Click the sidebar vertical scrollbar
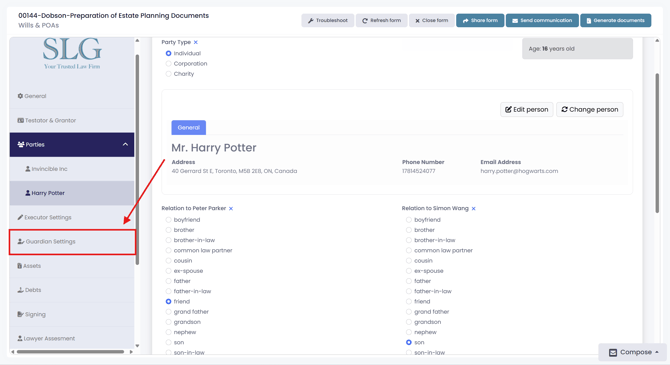 [x=137, y=159]
